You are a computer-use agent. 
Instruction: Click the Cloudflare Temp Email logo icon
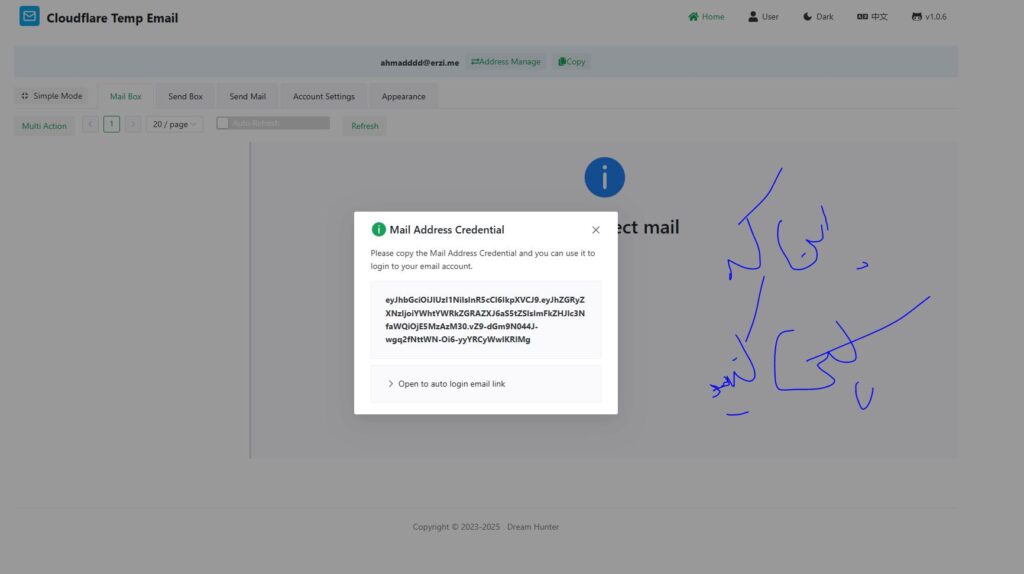[29, 16]
